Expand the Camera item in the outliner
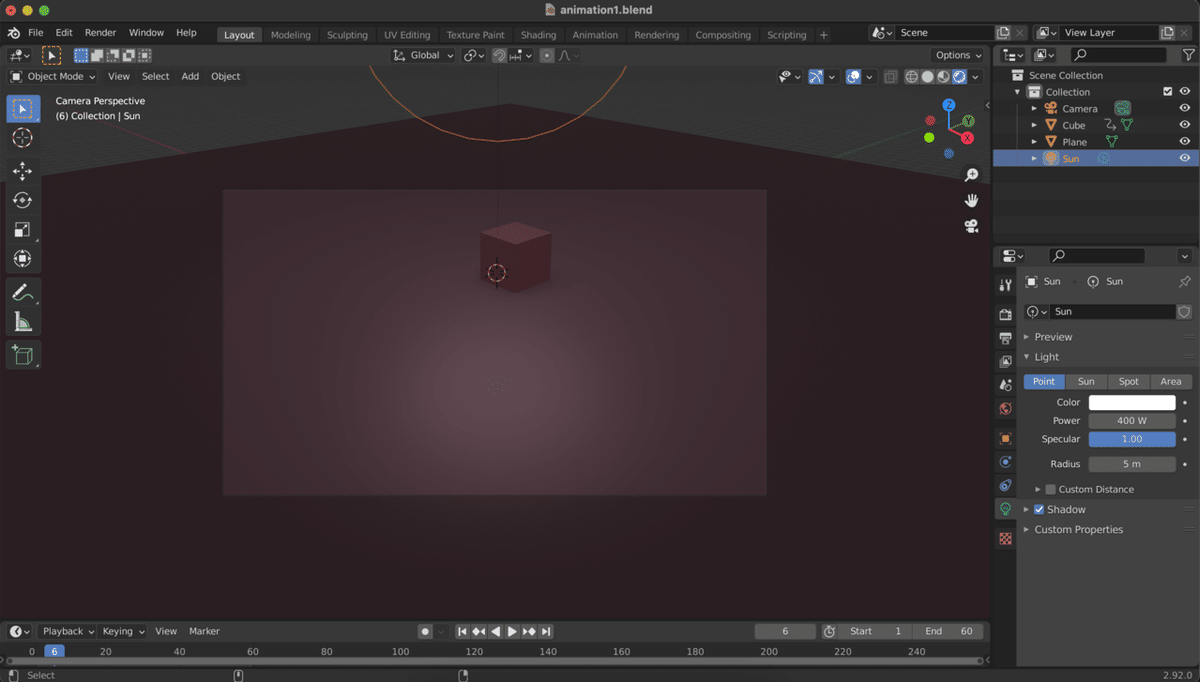 click(x=1034, y=108)
